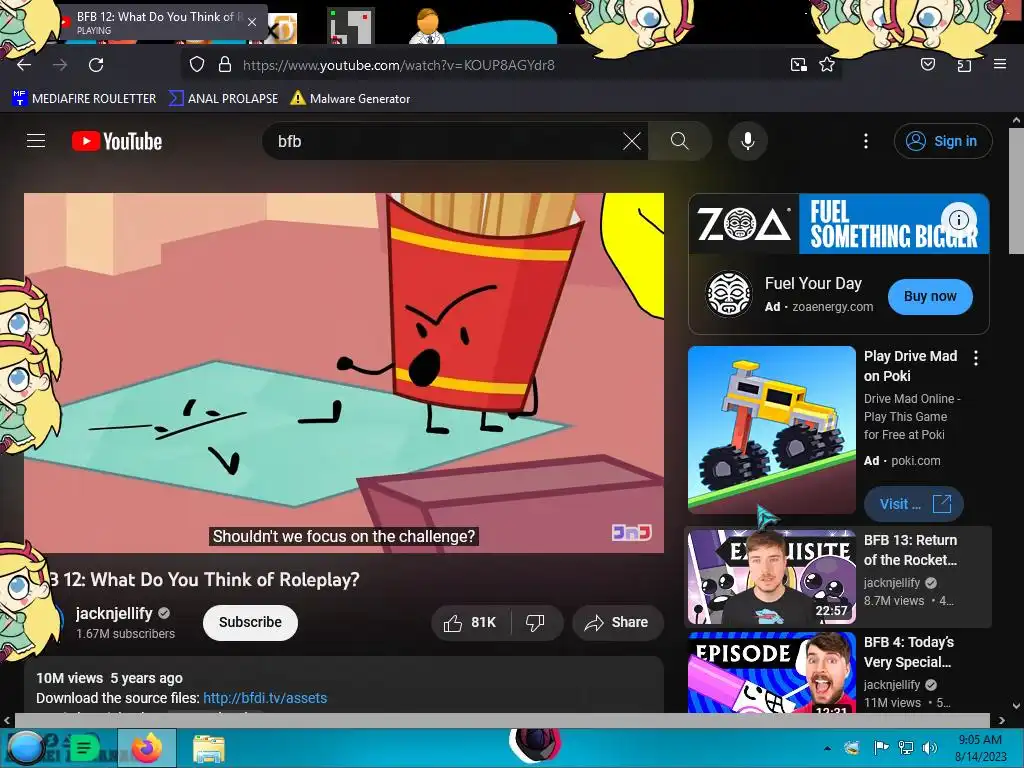The width and height of the screenshot is (1024, 768).
Task: Click the Visit button for Poki ad
Action: [x=914, y=504]
